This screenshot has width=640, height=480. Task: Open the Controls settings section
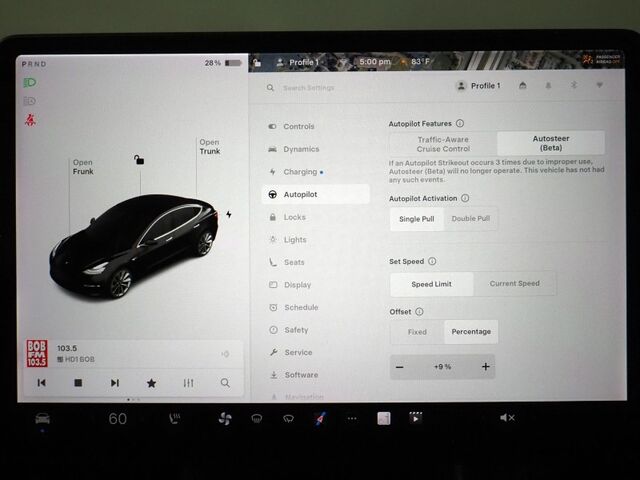[x=298, y=127]
